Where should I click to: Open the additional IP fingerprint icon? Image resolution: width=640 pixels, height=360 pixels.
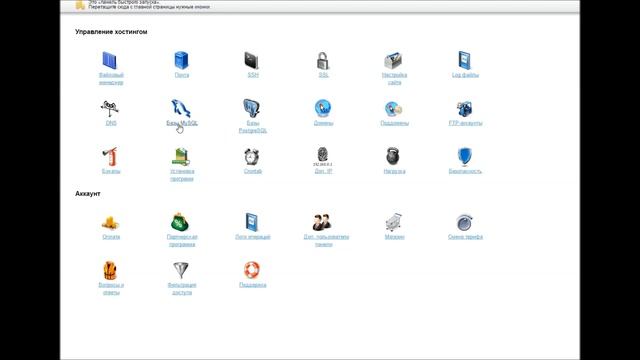pos(322,156)
